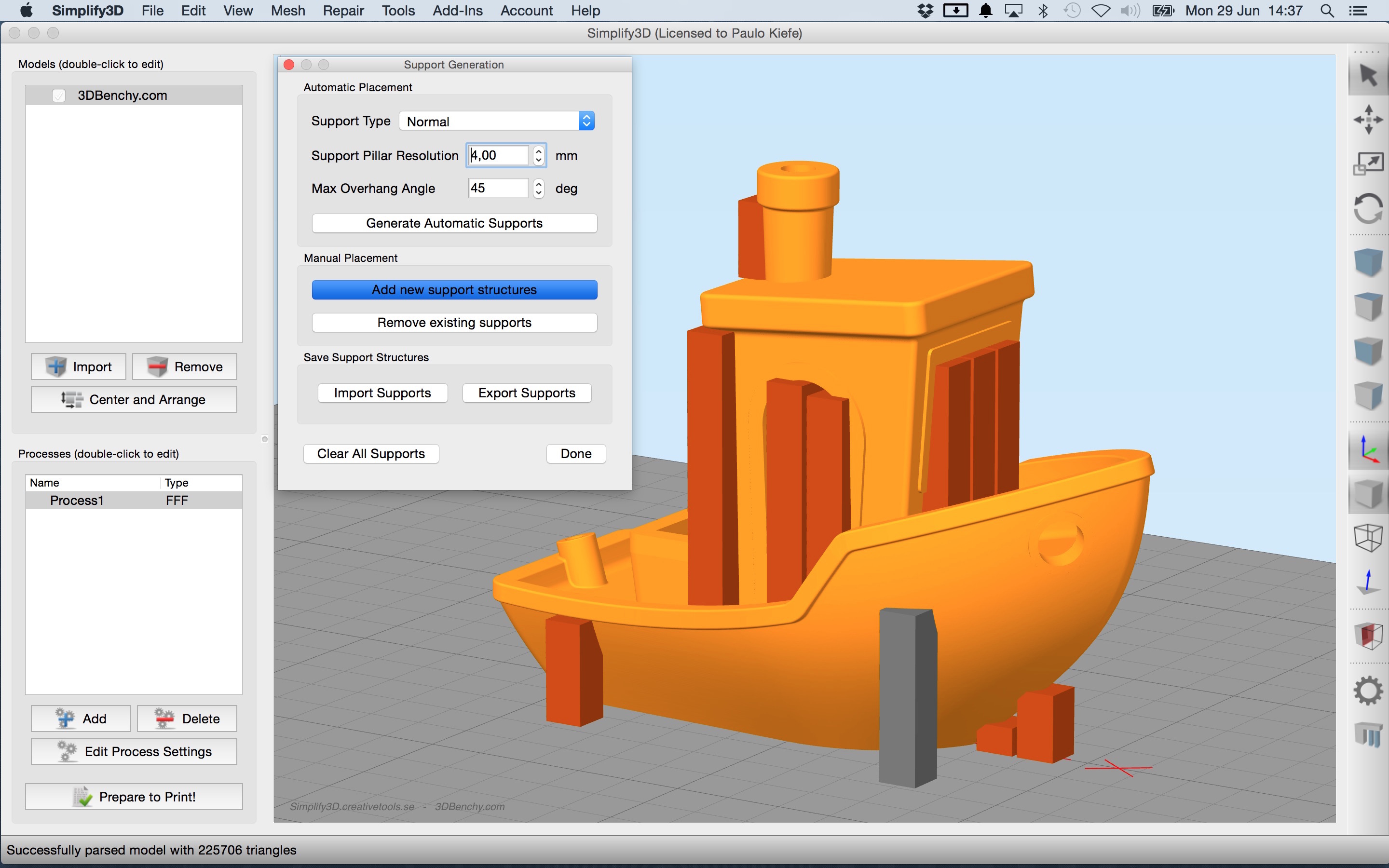
Task: Open the machine control panel gear
Action: pos(1368,691)
